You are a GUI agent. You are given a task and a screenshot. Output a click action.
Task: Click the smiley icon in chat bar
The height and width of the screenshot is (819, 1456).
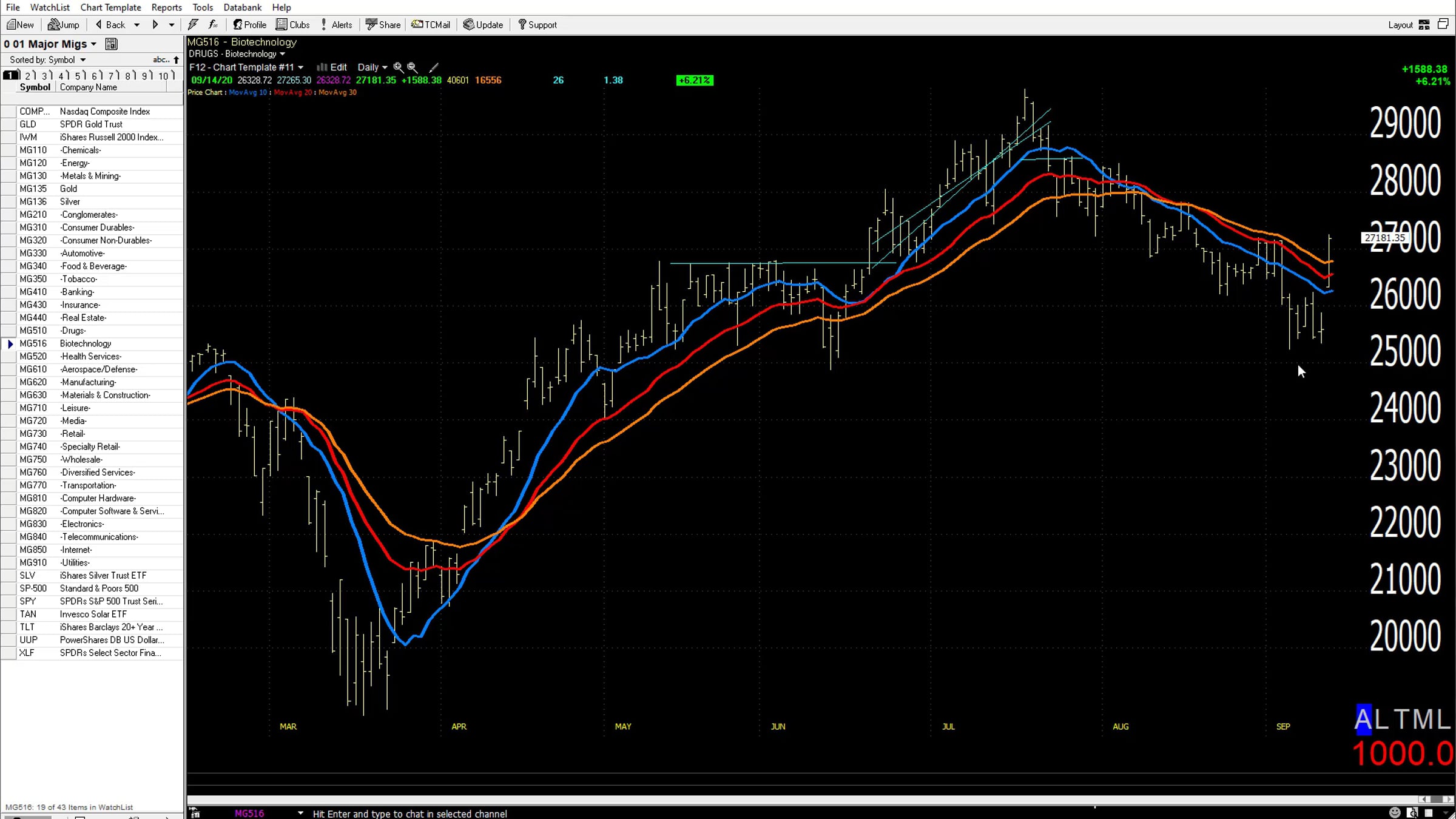click(x=1395, y=812)
